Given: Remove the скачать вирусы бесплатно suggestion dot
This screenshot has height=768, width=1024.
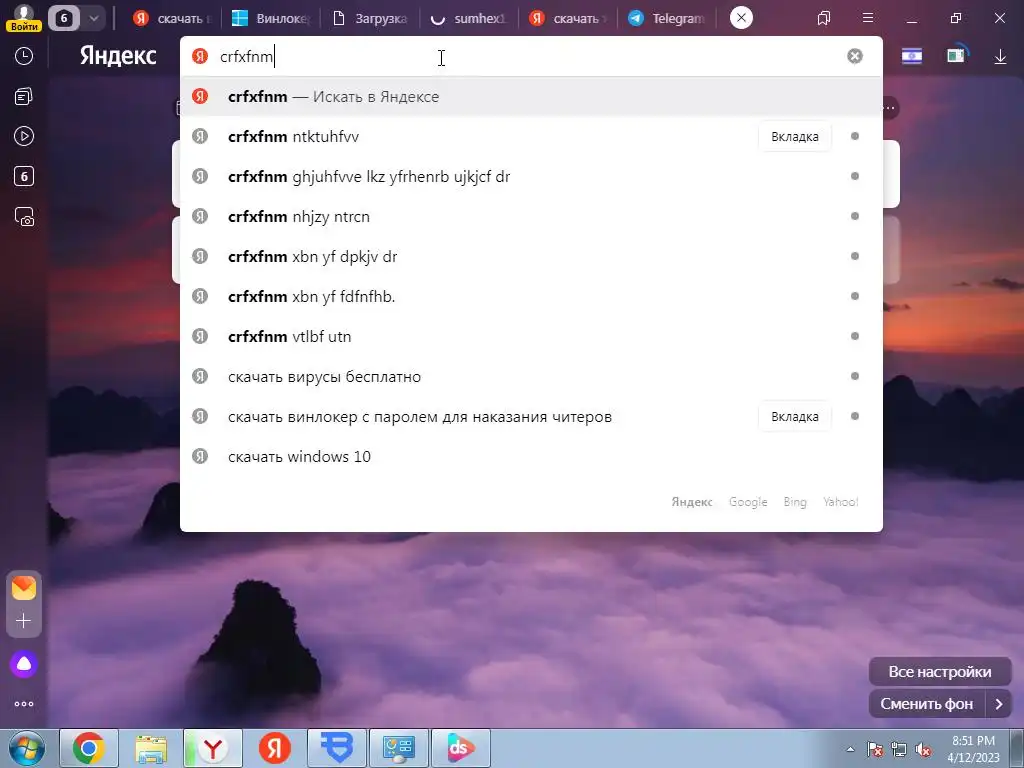Looking at the screenshot, I should pyautogui.click(x=854, y=376).
